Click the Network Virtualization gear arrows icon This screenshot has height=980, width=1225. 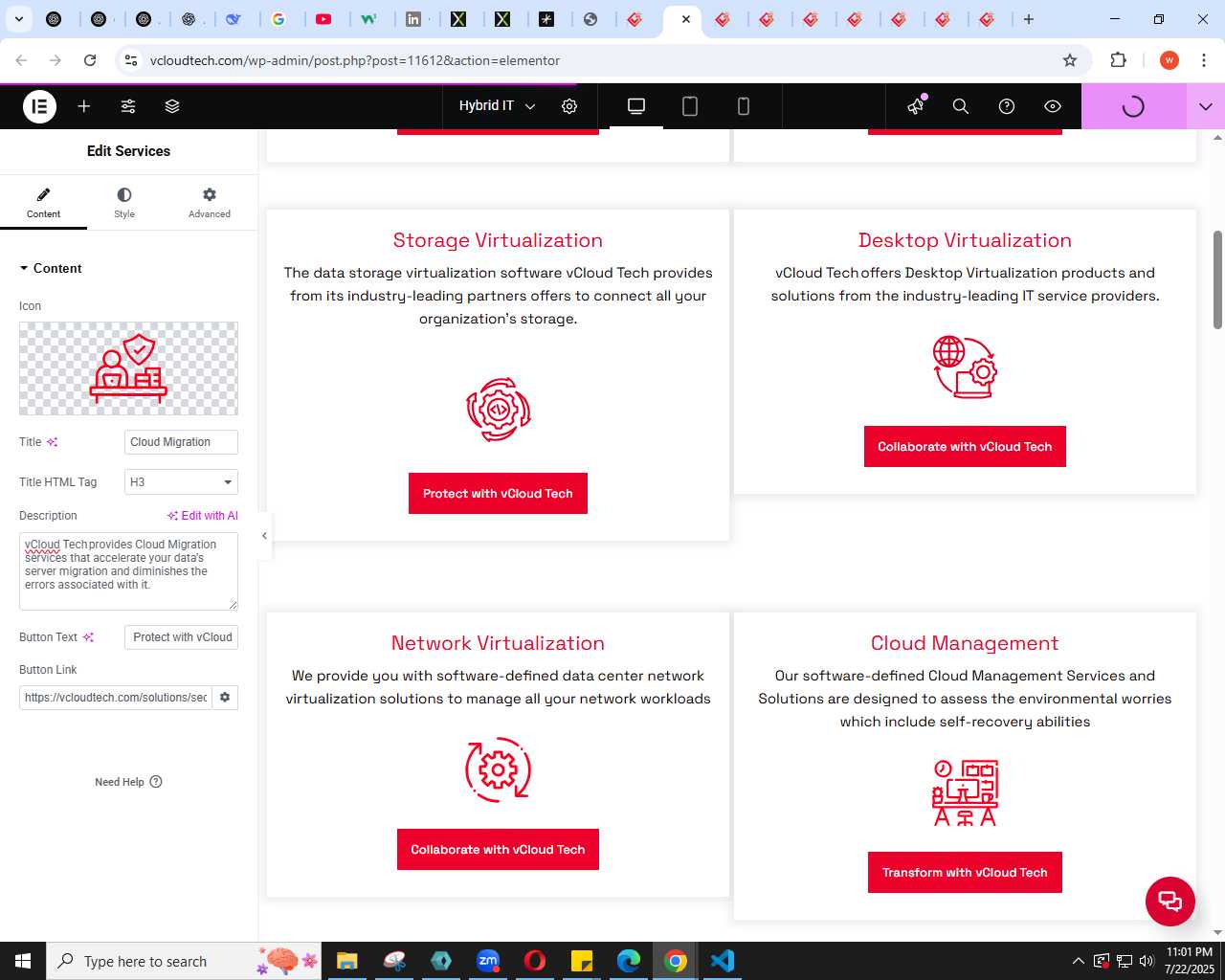[498, 769]
